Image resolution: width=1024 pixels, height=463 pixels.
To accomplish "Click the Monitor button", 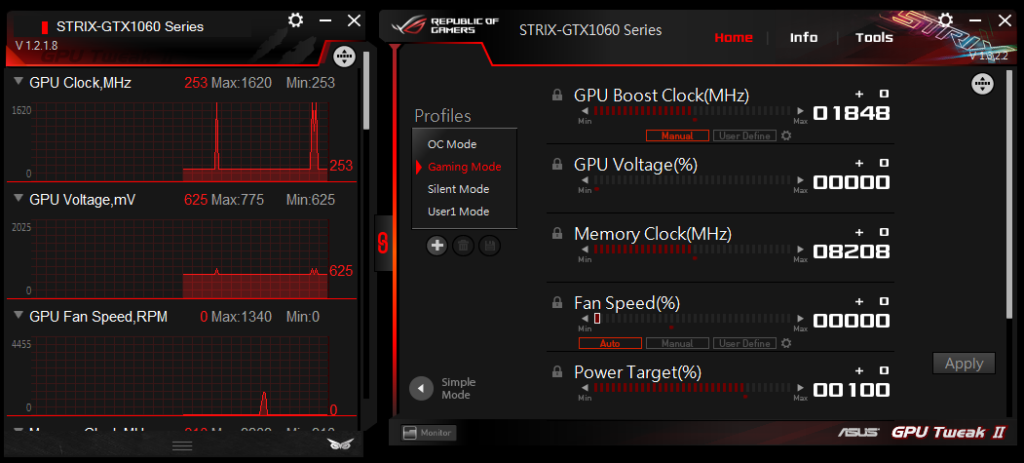I will point(429,432).
